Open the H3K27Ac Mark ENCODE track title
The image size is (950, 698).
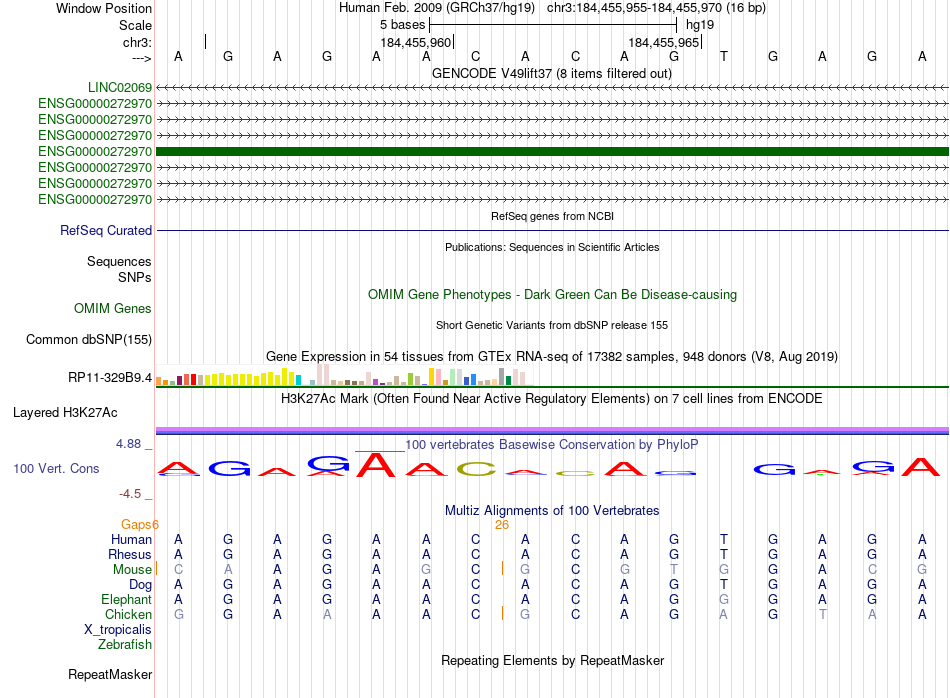pyautogui.click(x=552, y=399)
